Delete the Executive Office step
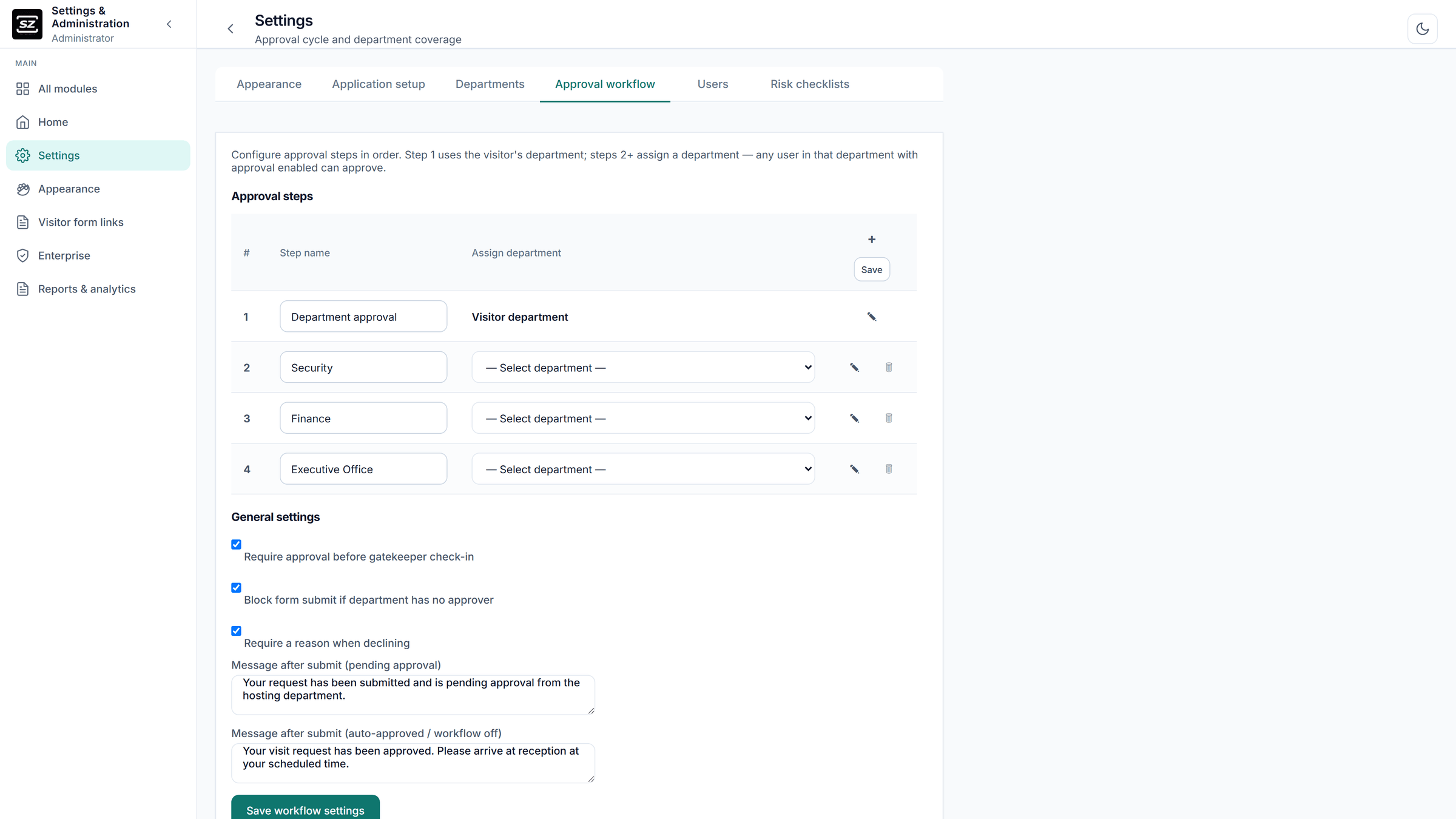 click(889, 469)
